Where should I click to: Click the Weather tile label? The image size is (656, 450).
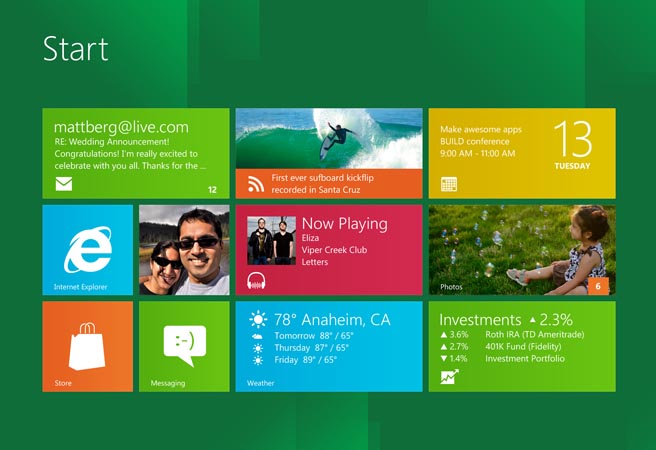(260, 383)
